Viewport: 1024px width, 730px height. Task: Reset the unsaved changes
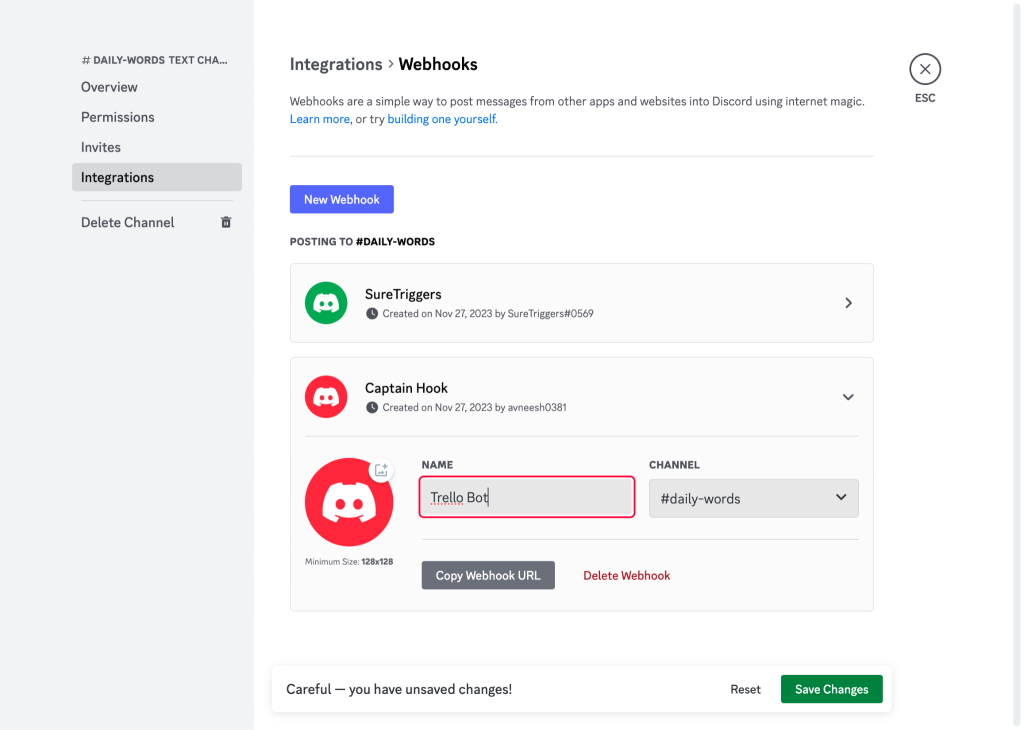coord(745,689)
